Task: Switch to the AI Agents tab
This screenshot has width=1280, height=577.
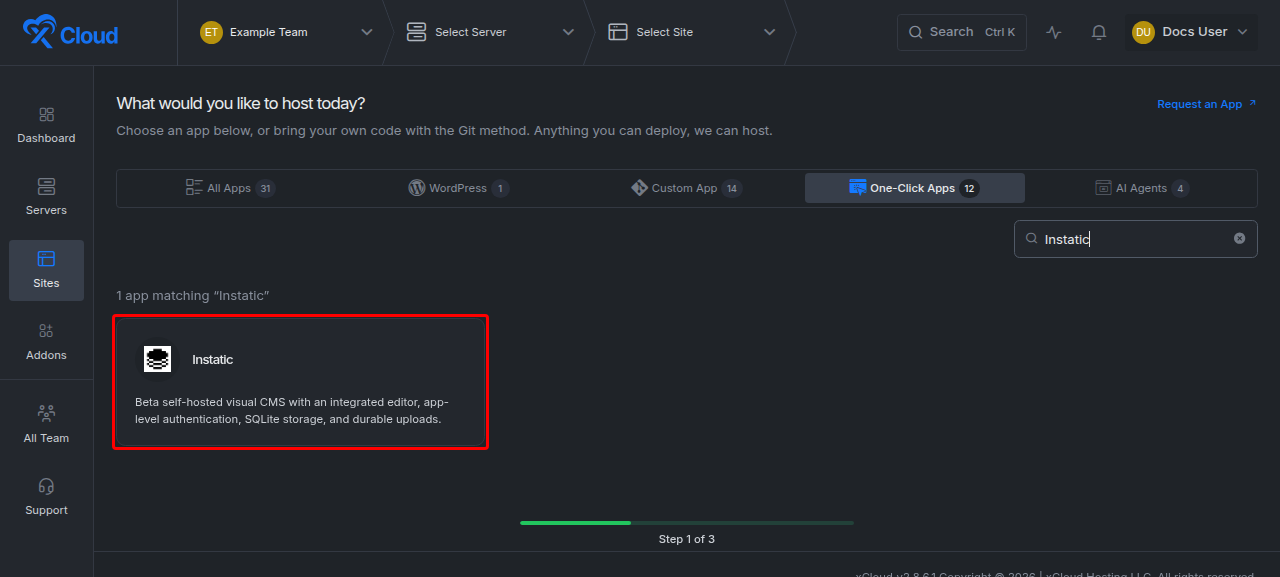Action: 1142,188
